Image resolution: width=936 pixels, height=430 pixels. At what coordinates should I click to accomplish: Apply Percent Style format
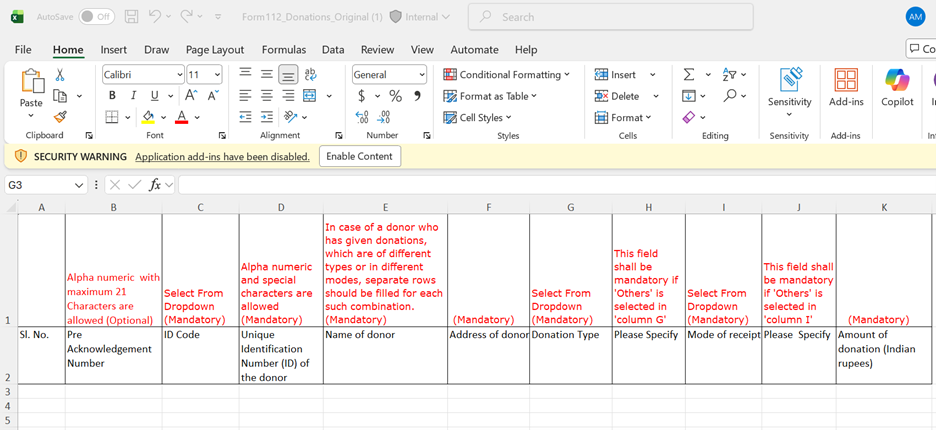click(x=395, y=96)
